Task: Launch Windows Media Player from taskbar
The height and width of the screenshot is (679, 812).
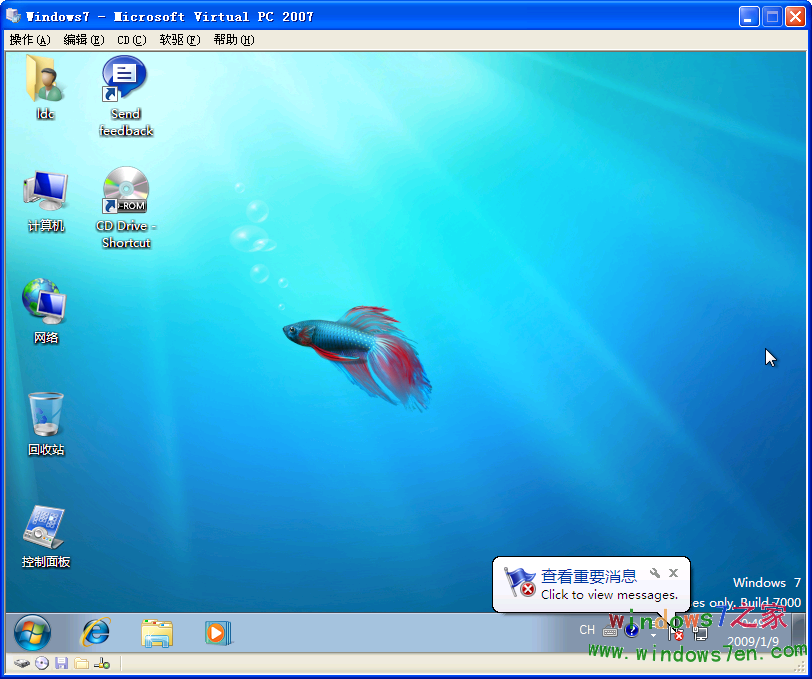Action: click(217, 632)
